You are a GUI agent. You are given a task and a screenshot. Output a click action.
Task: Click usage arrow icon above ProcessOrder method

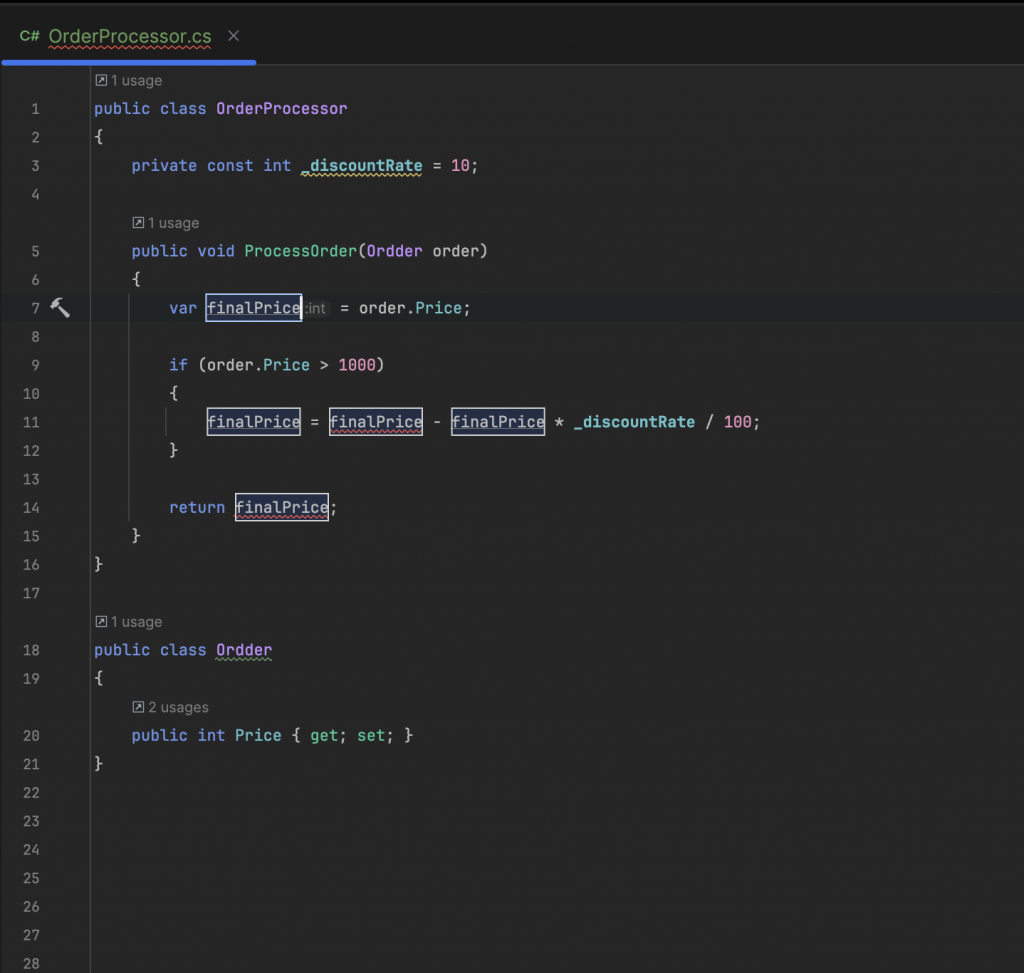tap(138, 223)
